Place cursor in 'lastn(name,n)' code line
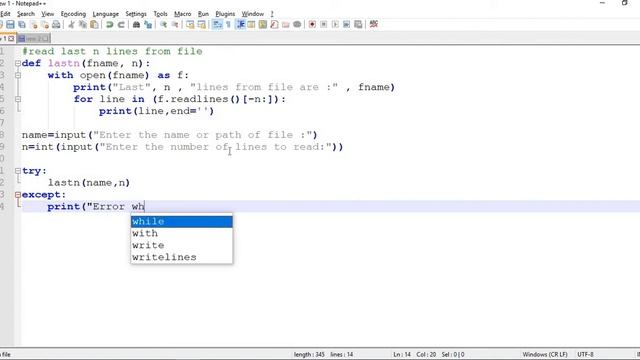Screen dimensions: 640x360 (x=89, y=183)
